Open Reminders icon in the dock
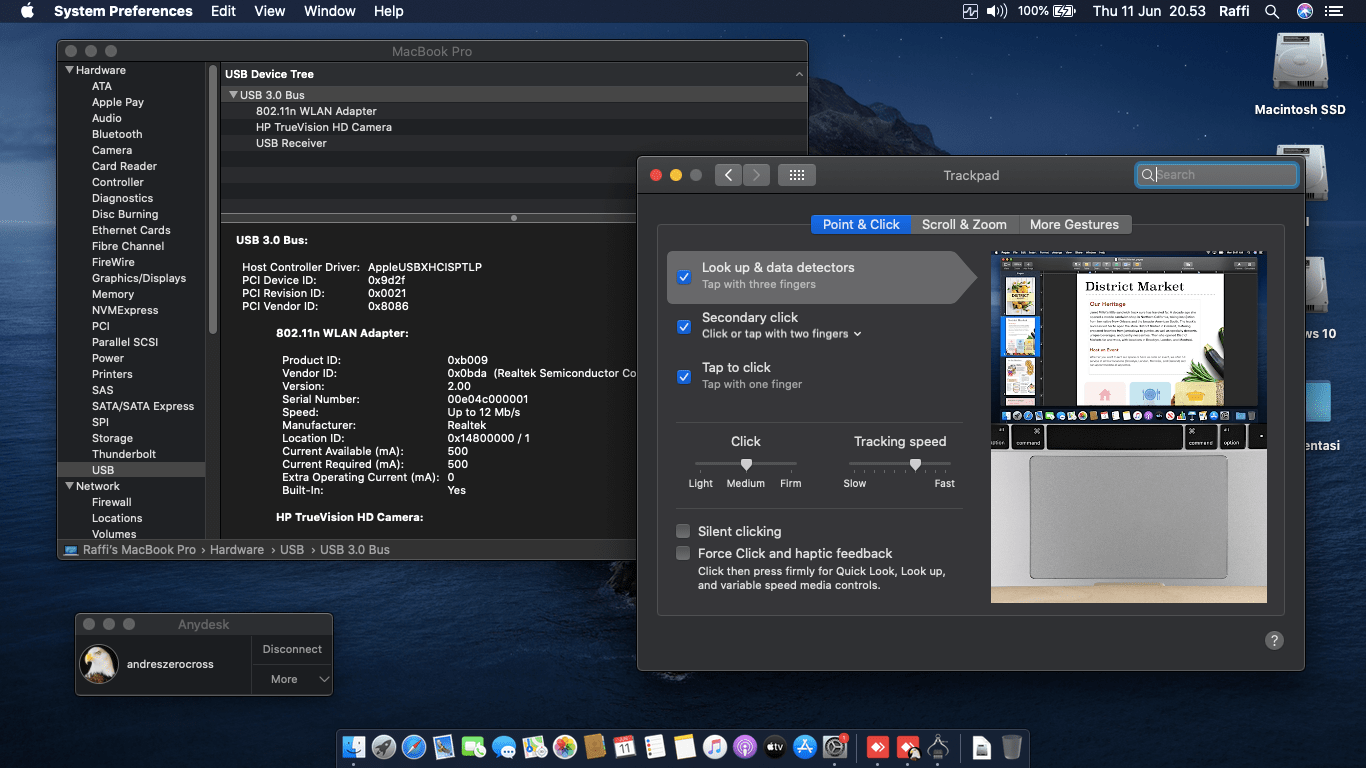1366x768 pixels. 655,747
